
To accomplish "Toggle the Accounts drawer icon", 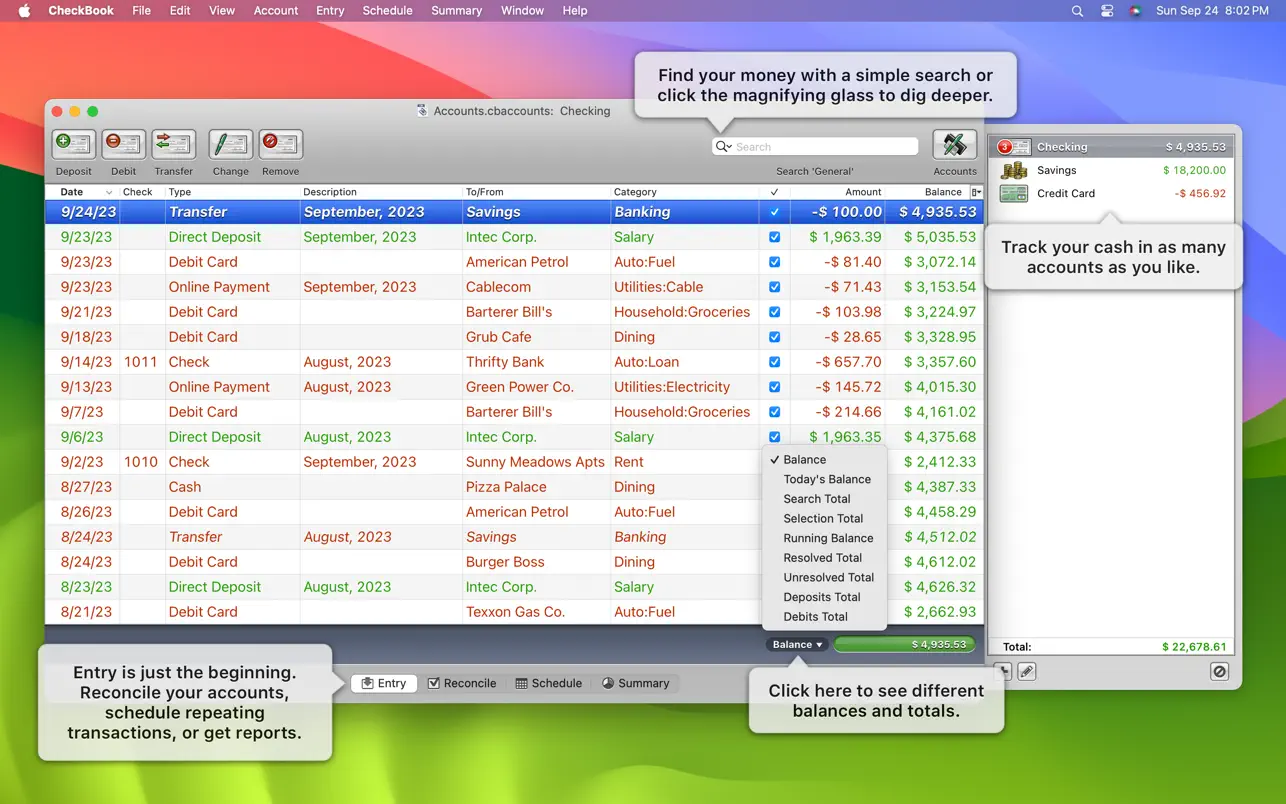I will click(x=955, y=144).
